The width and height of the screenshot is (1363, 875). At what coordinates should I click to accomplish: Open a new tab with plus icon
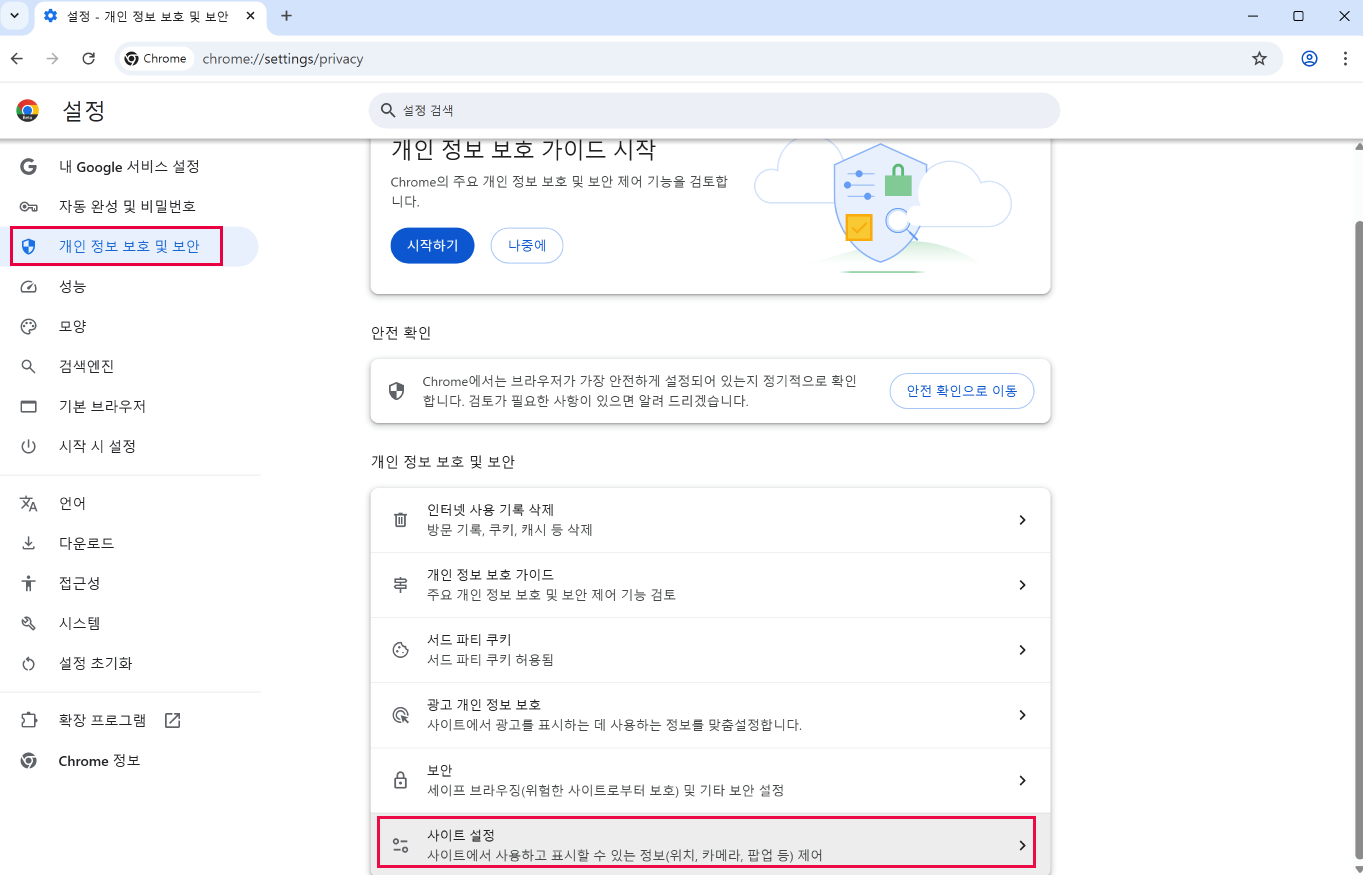(287, 16)
